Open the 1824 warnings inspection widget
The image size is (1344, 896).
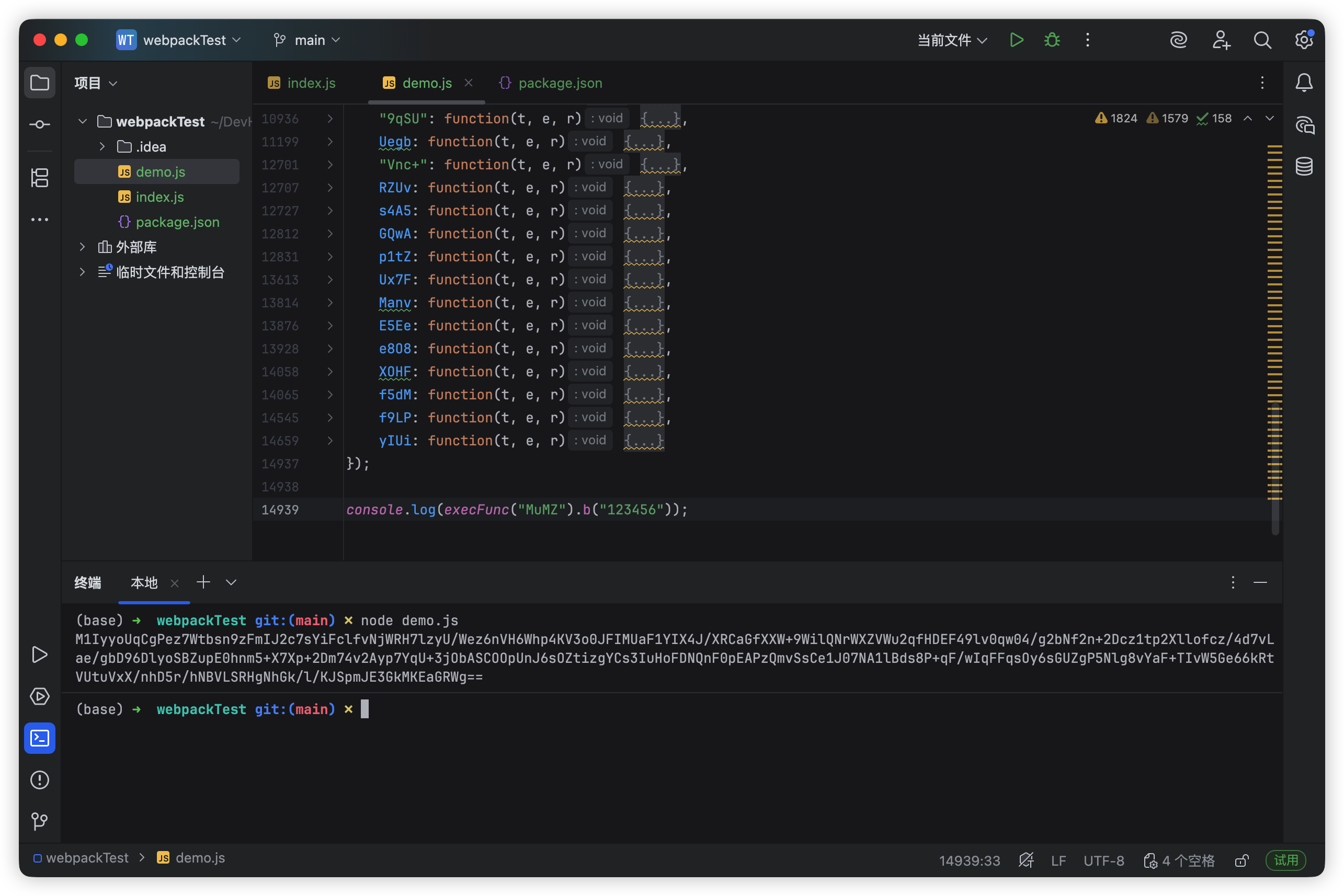[1115, 118]
